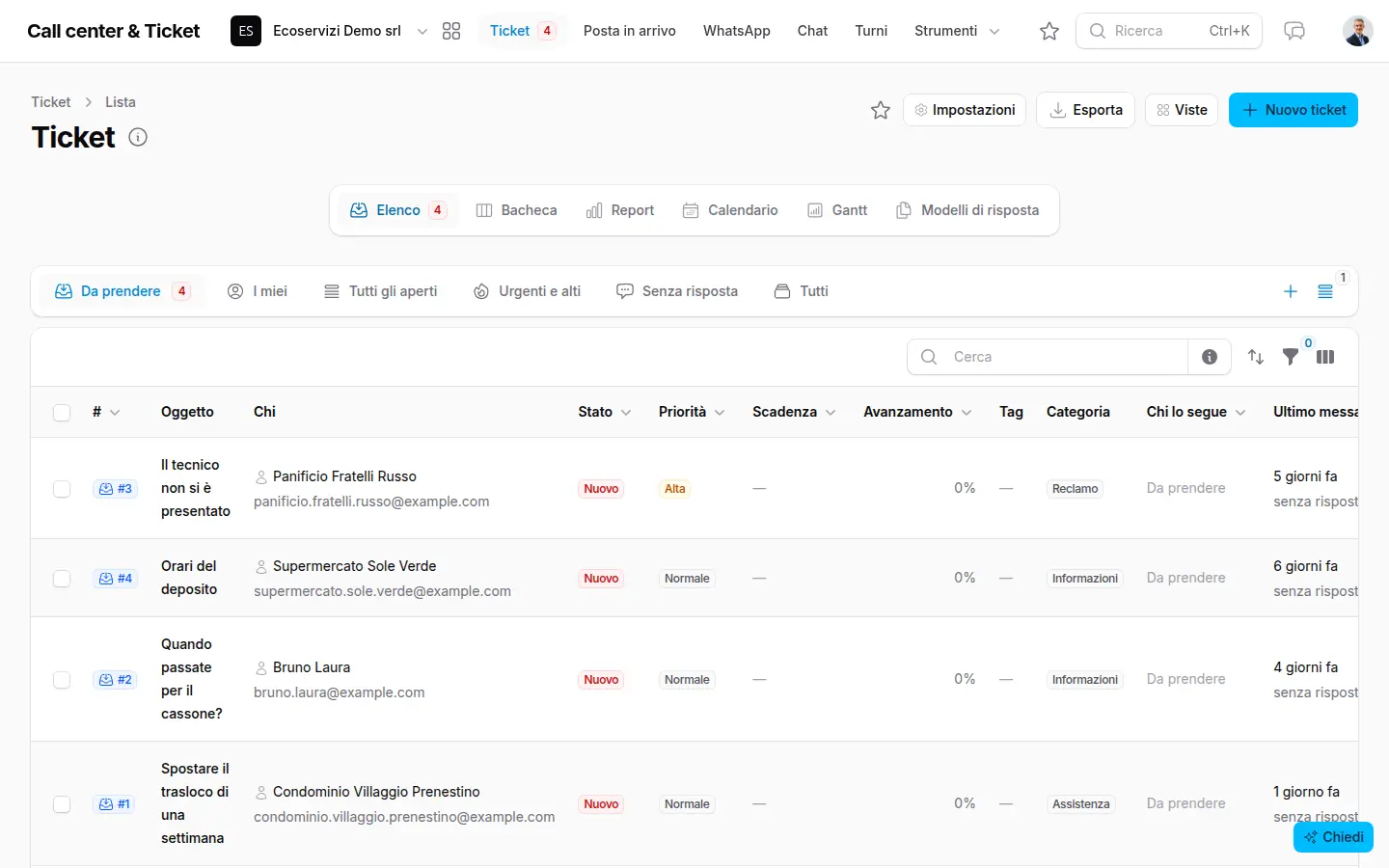
Task: Open ticket number #2 badge
Action: [115, 680]
